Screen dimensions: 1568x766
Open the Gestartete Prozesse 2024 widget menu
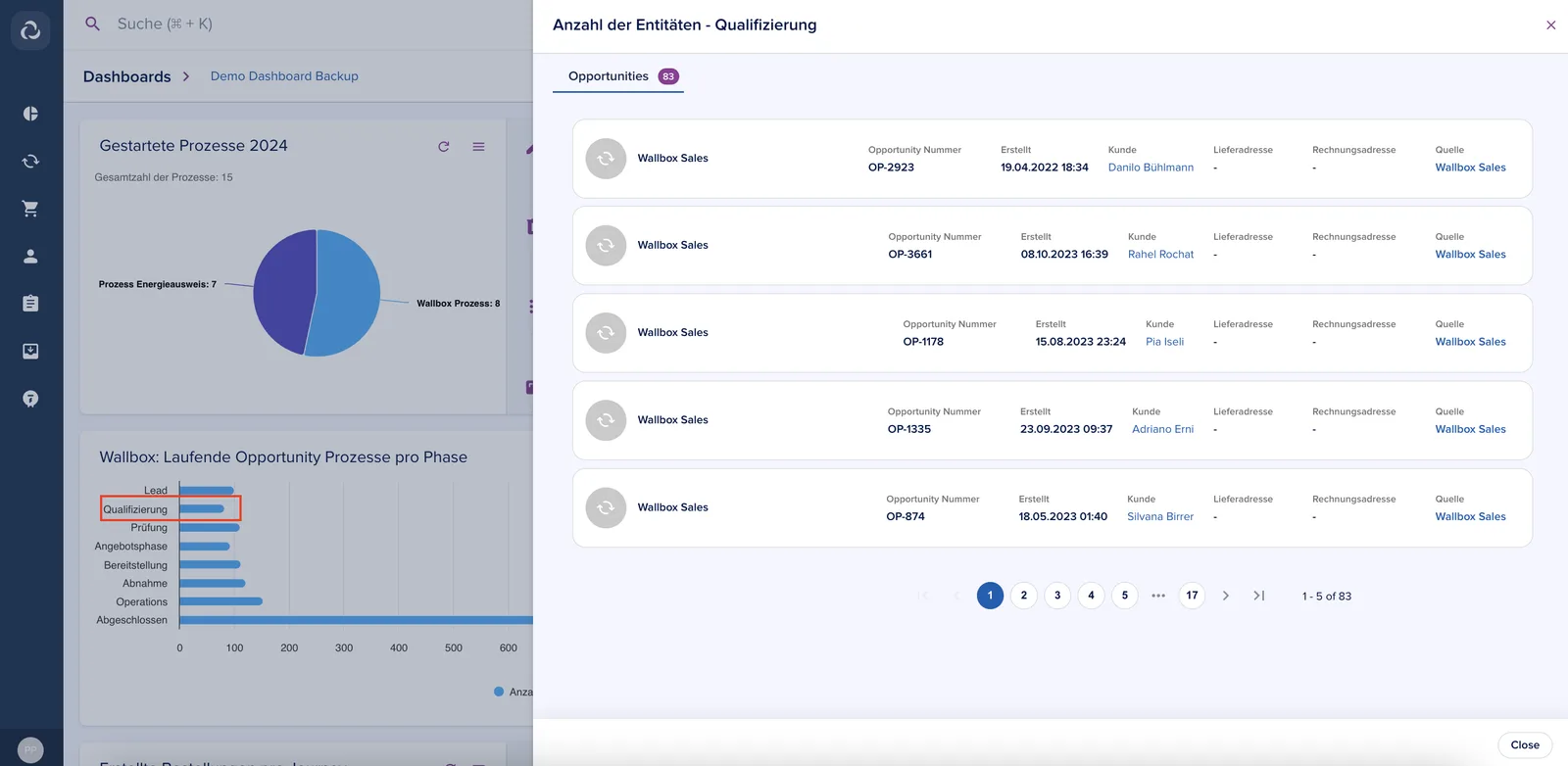[x=478, y=147]
